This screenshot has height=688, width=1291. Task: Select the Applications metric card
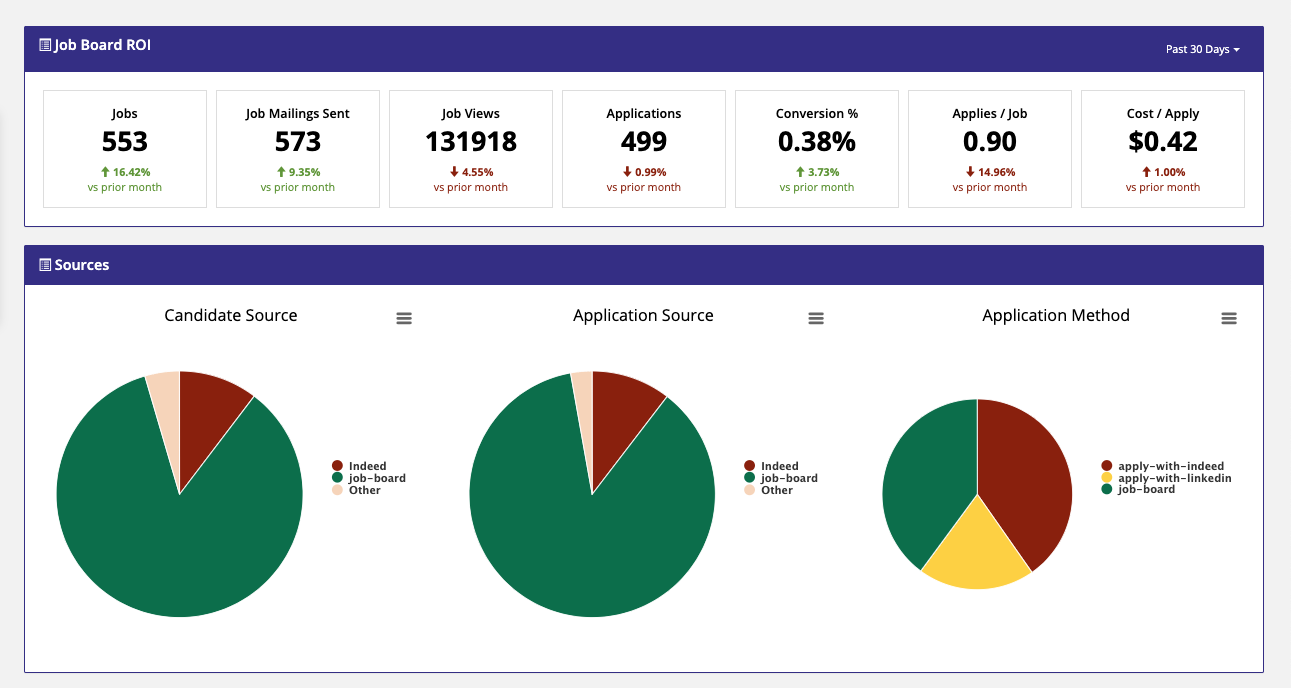pos(644,149)
